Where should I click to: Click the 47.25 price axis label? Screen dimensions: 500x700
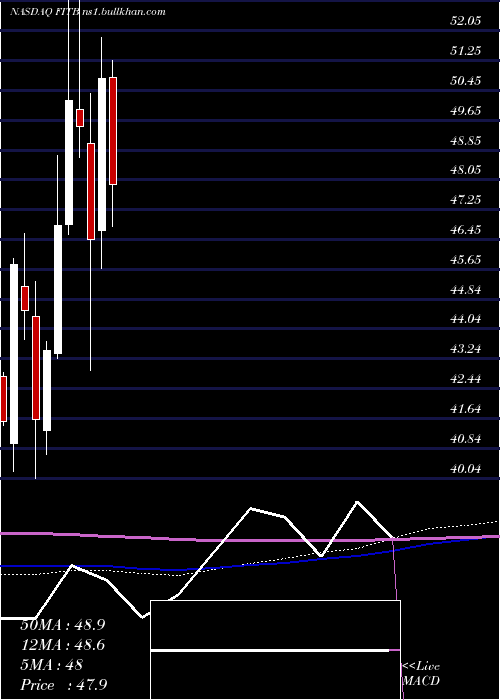point(466,200)
